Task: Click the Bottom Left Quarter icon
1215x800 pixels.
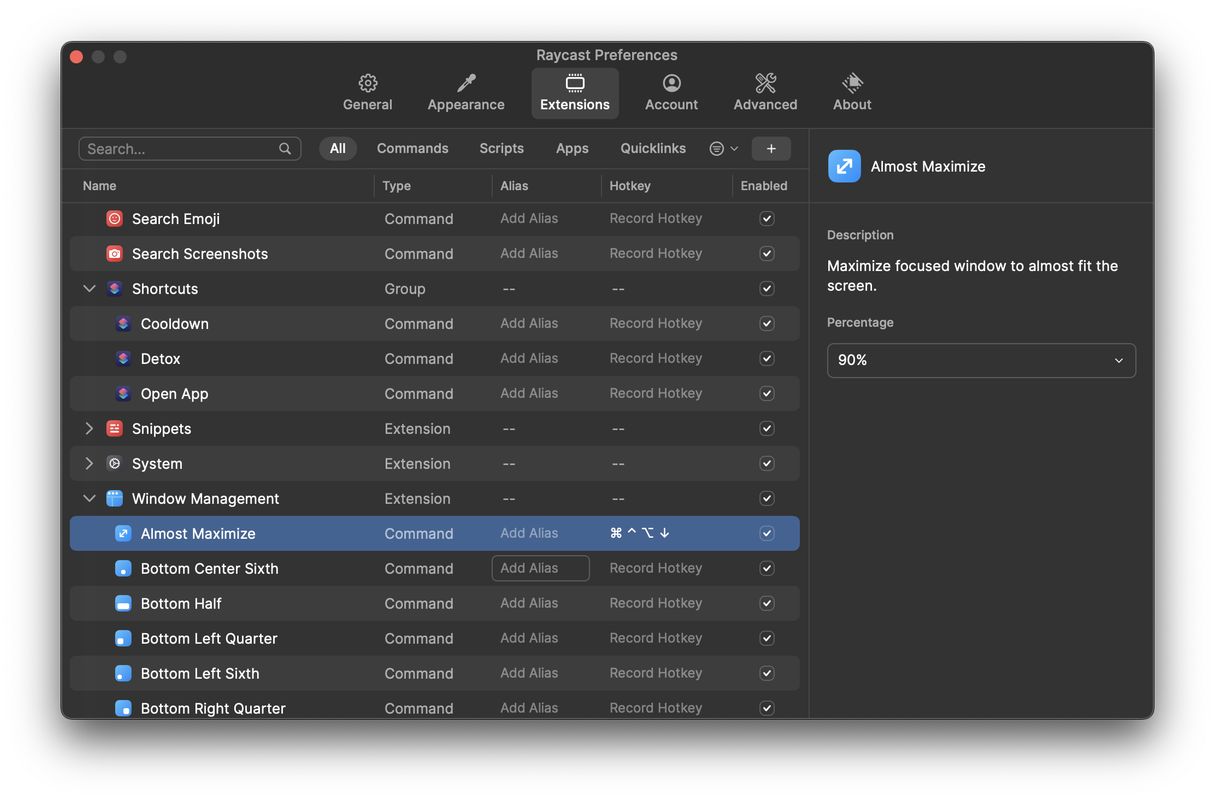Action: pos(123,638)
